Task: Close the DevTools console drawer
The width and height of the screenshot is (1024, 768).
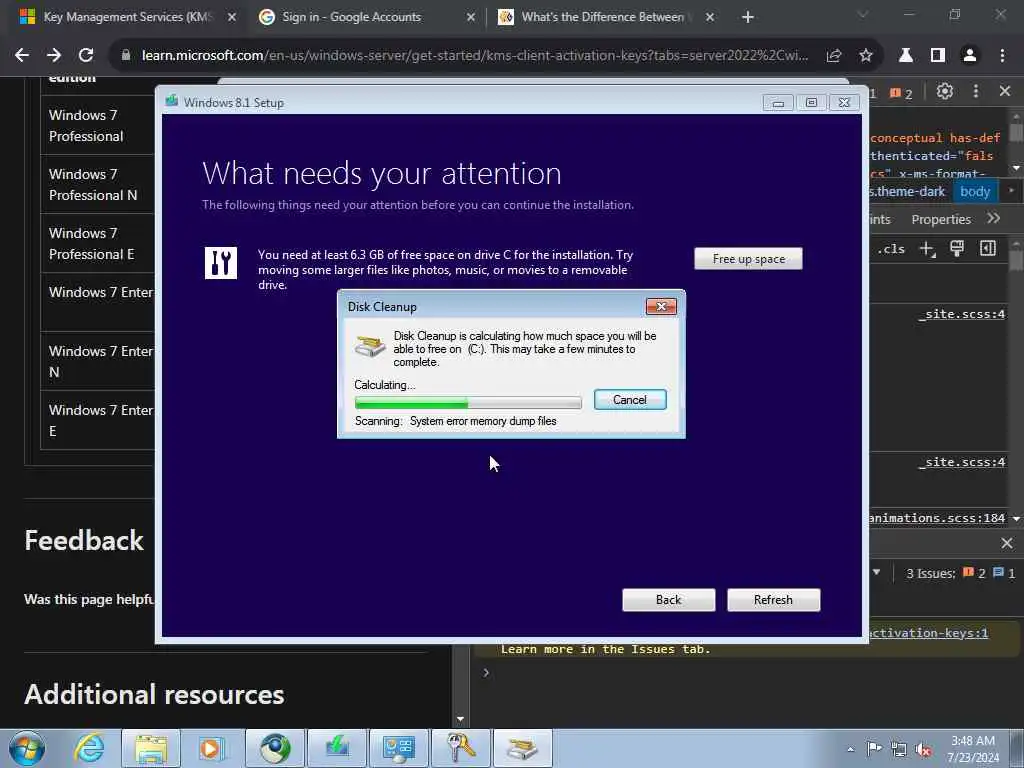Action: 1006,543
